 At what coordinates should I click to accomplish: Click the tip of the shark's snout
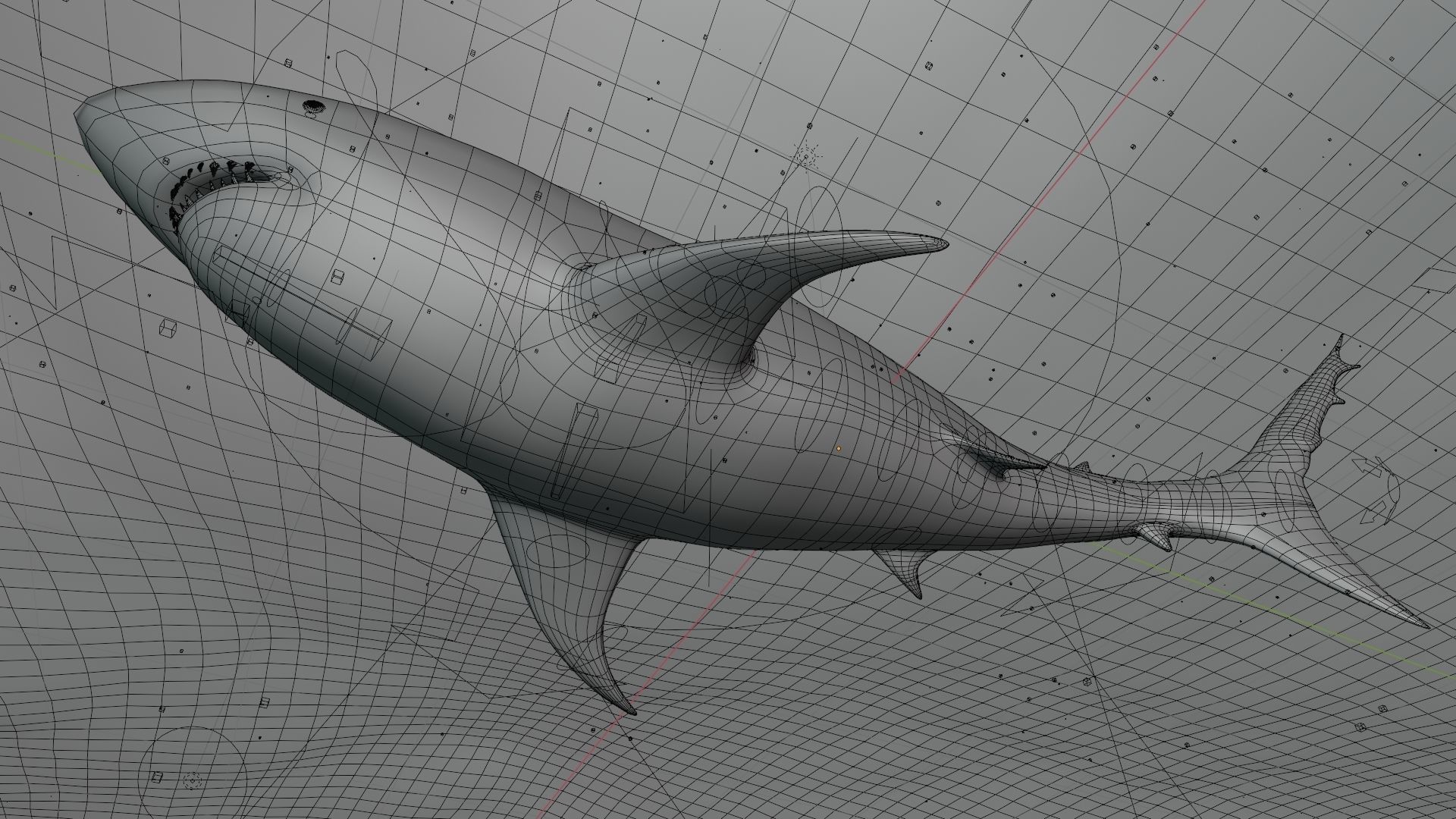[78, 115]
